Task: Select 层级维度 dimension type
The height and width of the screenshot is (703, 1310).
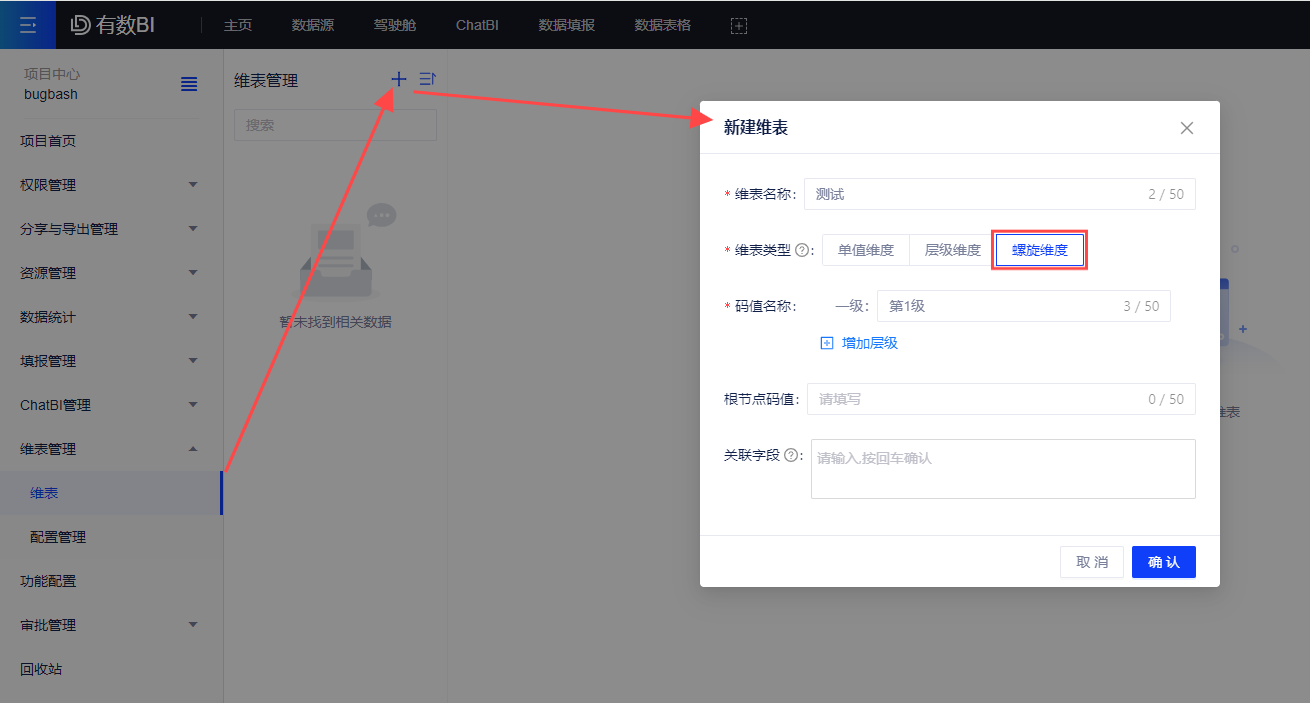Action: [952, 251]
